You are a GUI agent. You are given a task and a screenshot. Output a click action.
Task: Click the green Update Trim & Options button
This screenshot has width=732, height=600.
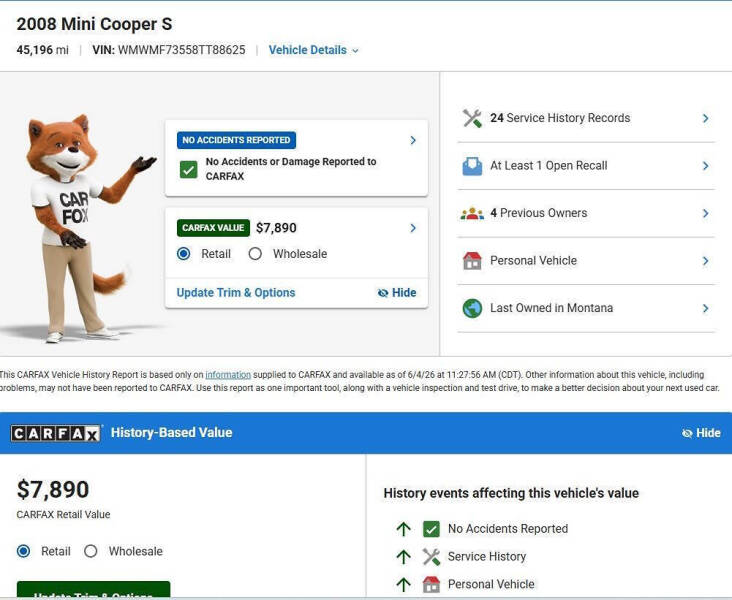point(93,590)
